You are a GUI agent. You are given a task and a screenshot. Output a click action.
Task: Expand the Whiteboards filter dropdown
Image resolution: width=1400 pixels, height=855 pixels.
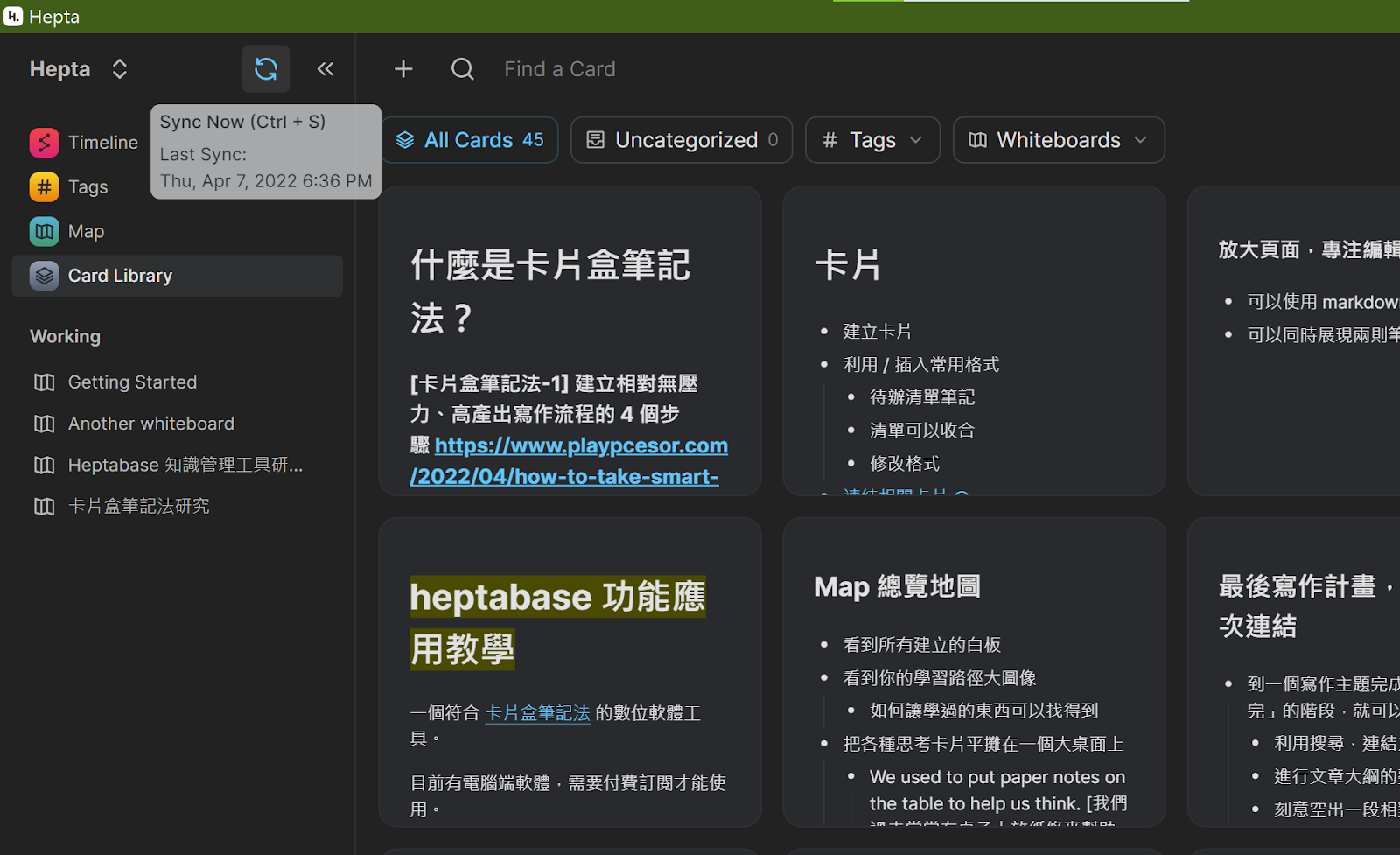1059,140
